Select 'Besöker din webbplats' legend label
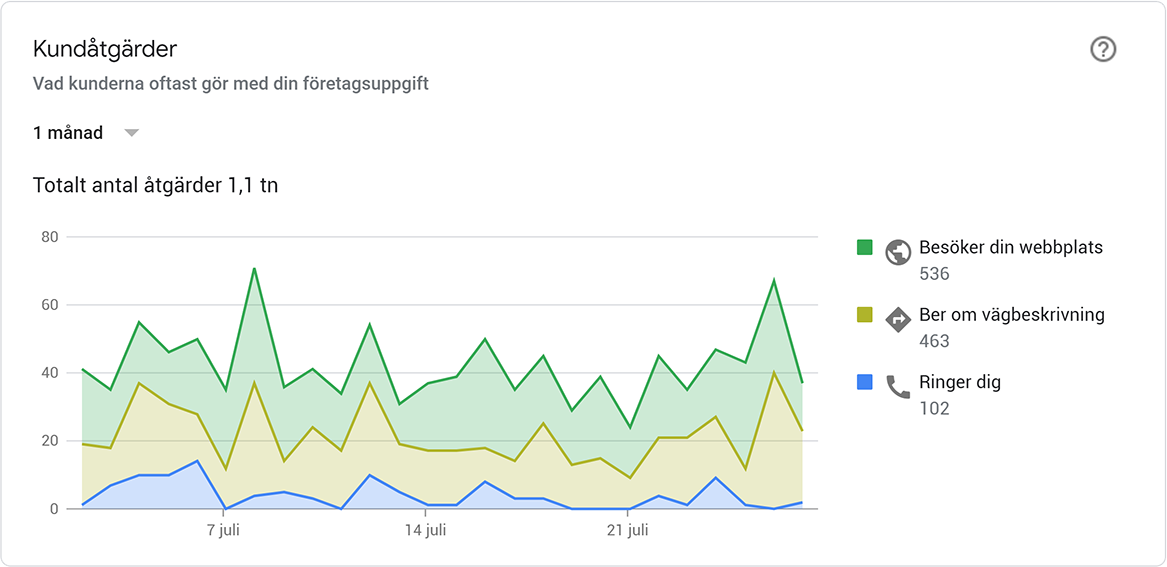The height and width of the screenshot is (567, 1167). pos(1011,247)
